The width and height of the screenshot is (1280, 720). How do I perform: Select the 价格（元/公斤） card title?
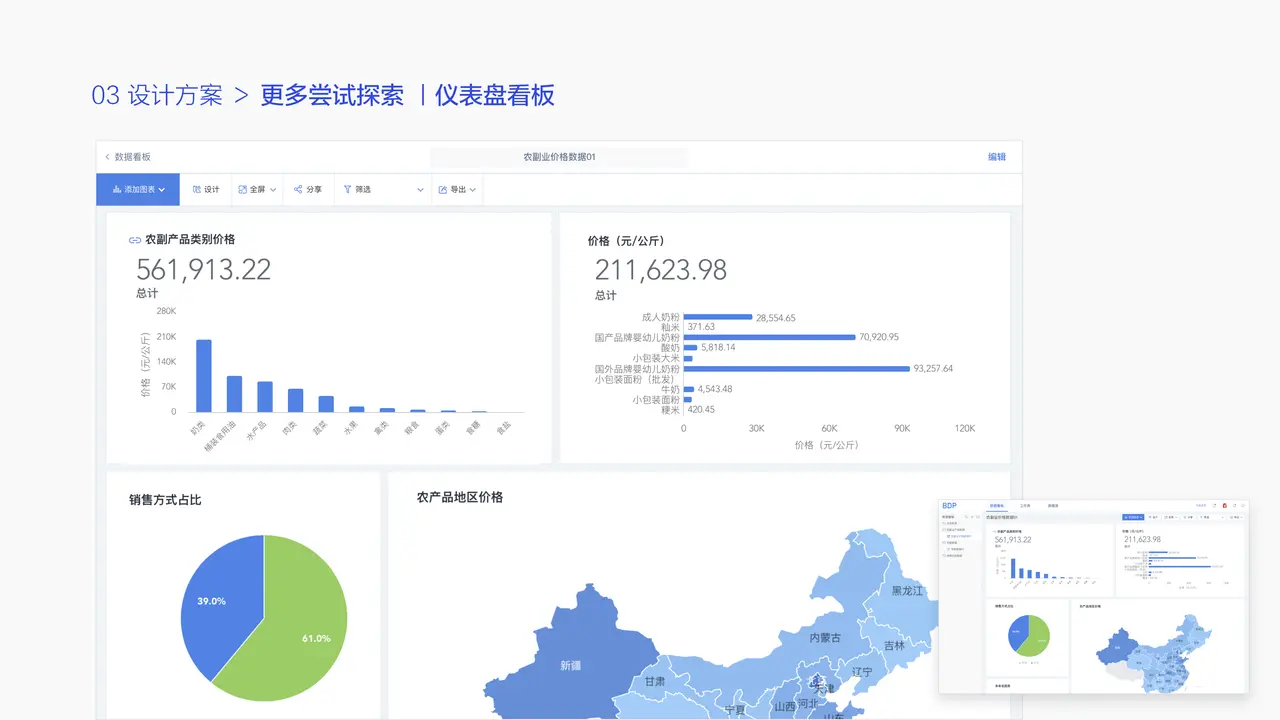(x=626, y=241)
